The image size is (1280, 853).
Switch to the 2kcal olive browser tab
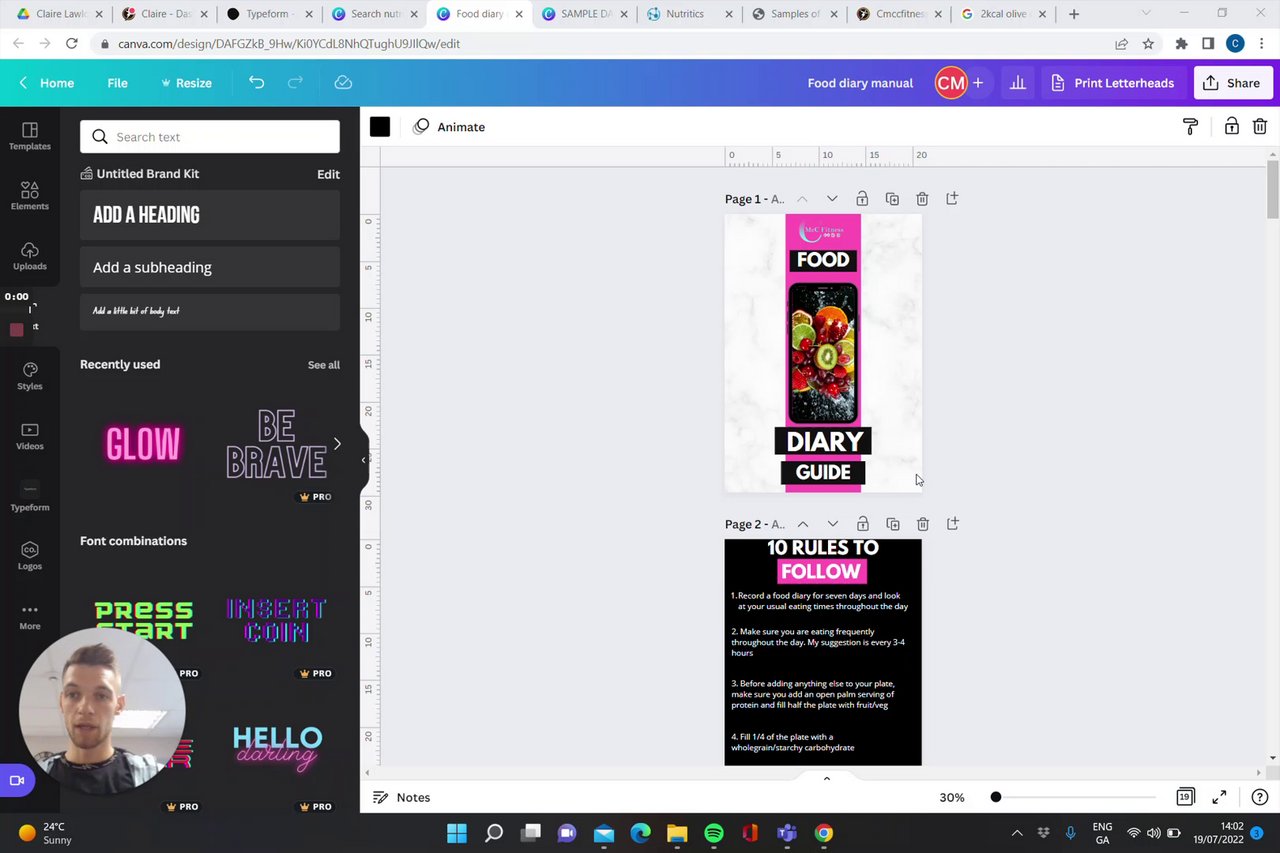point(1005,14)
